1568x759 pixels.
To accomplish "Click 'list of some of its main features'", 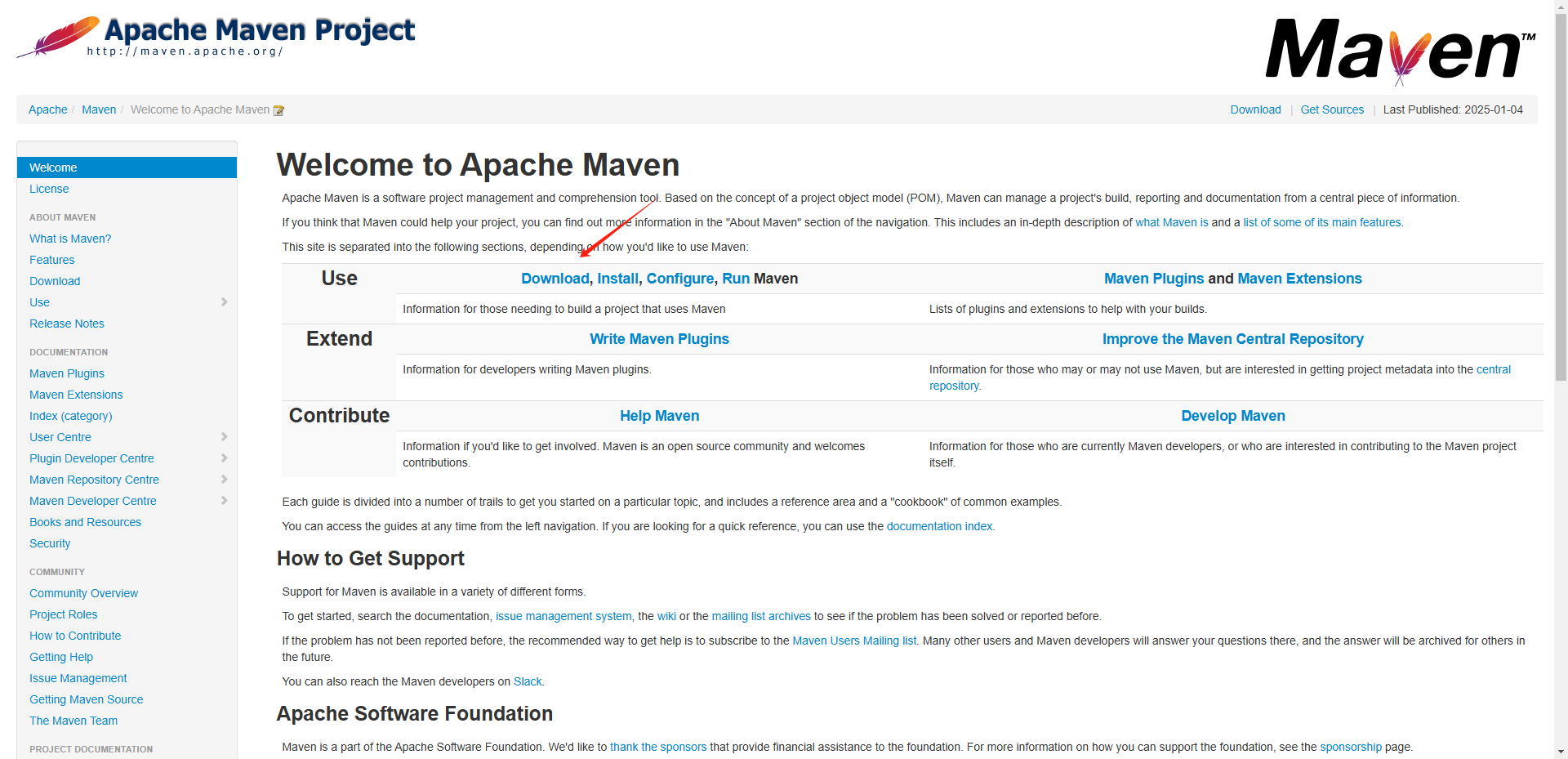I will (1322, 222).
